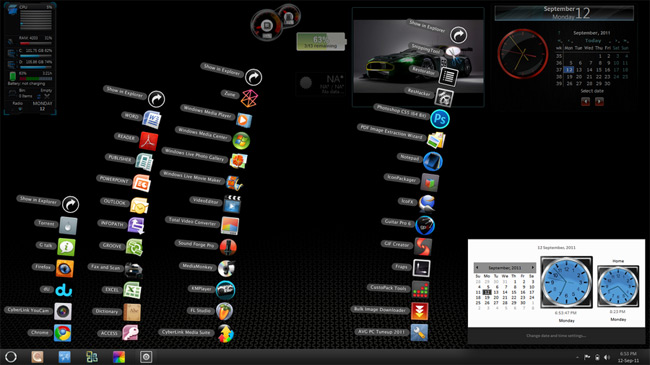Show hidden tray icons arrow
The width and height of the screenshot is (650, 365).
[577, 357]
